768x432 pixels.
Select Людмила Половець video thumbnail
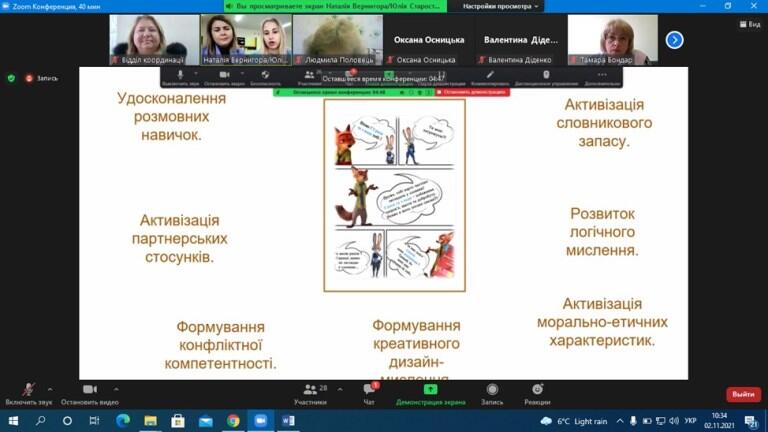click(337, 40)
